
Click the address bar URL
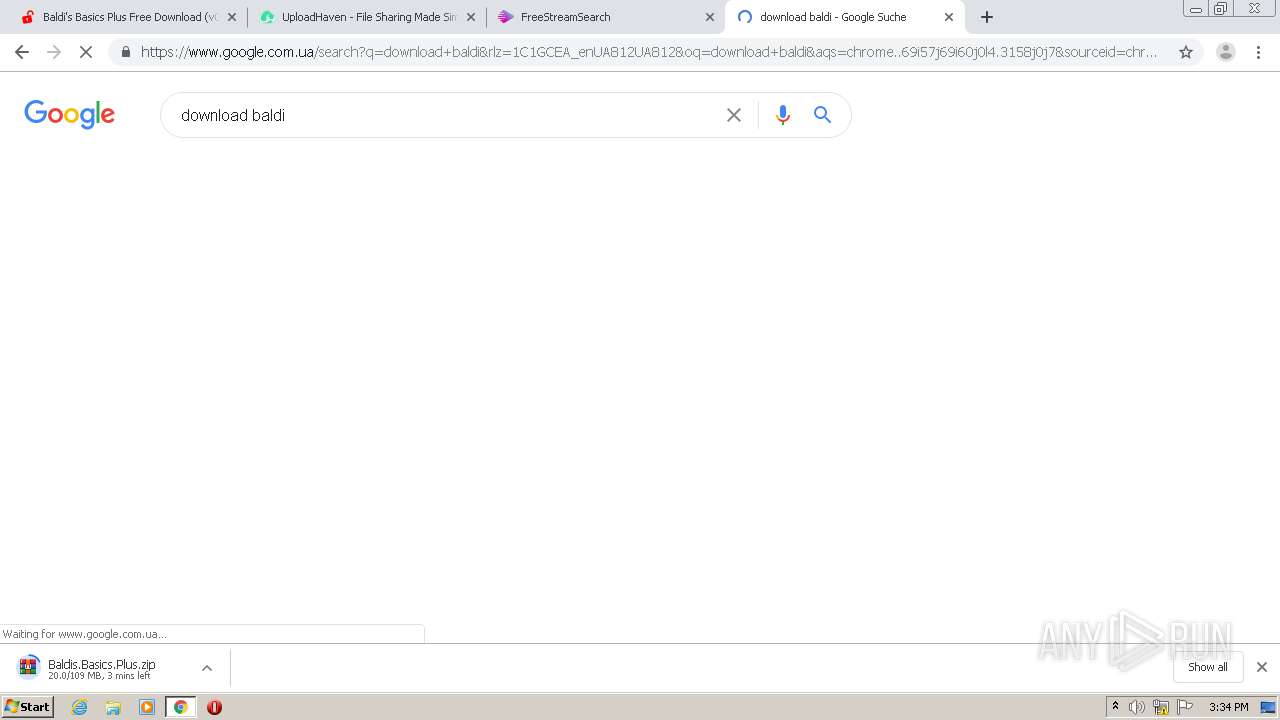pos(649,52)
